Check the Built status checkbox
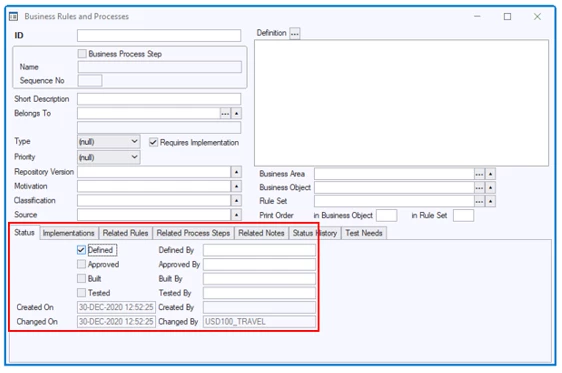The image size is (562, 373). (81, 279)
